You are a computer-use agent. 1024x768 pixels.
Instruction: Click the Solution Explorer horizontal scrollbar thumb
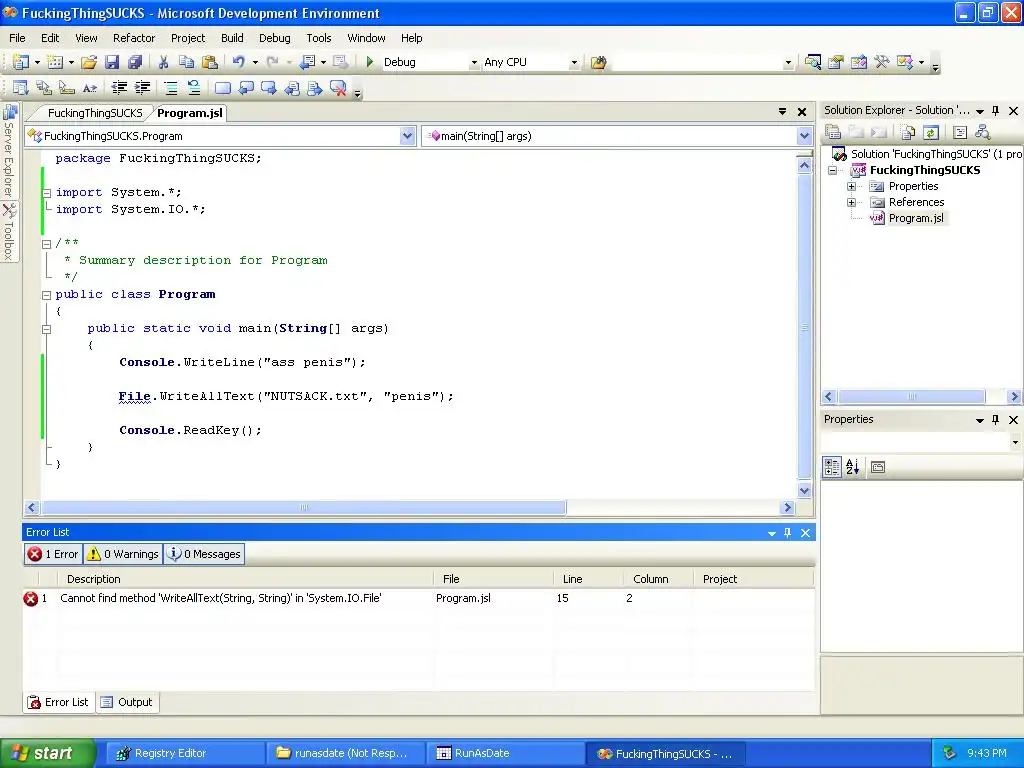click(912, 396)
